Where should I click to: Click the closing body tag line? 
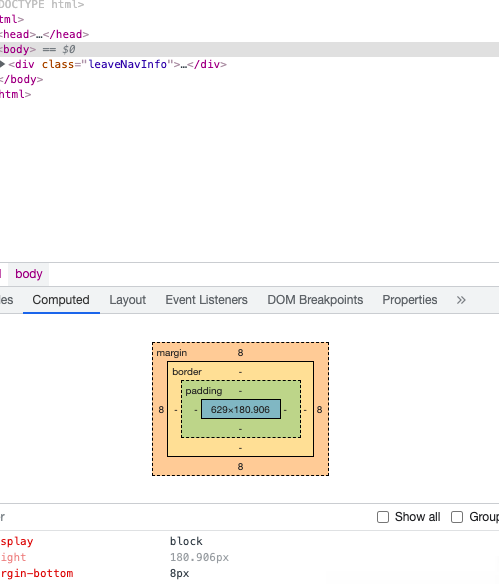21,79
